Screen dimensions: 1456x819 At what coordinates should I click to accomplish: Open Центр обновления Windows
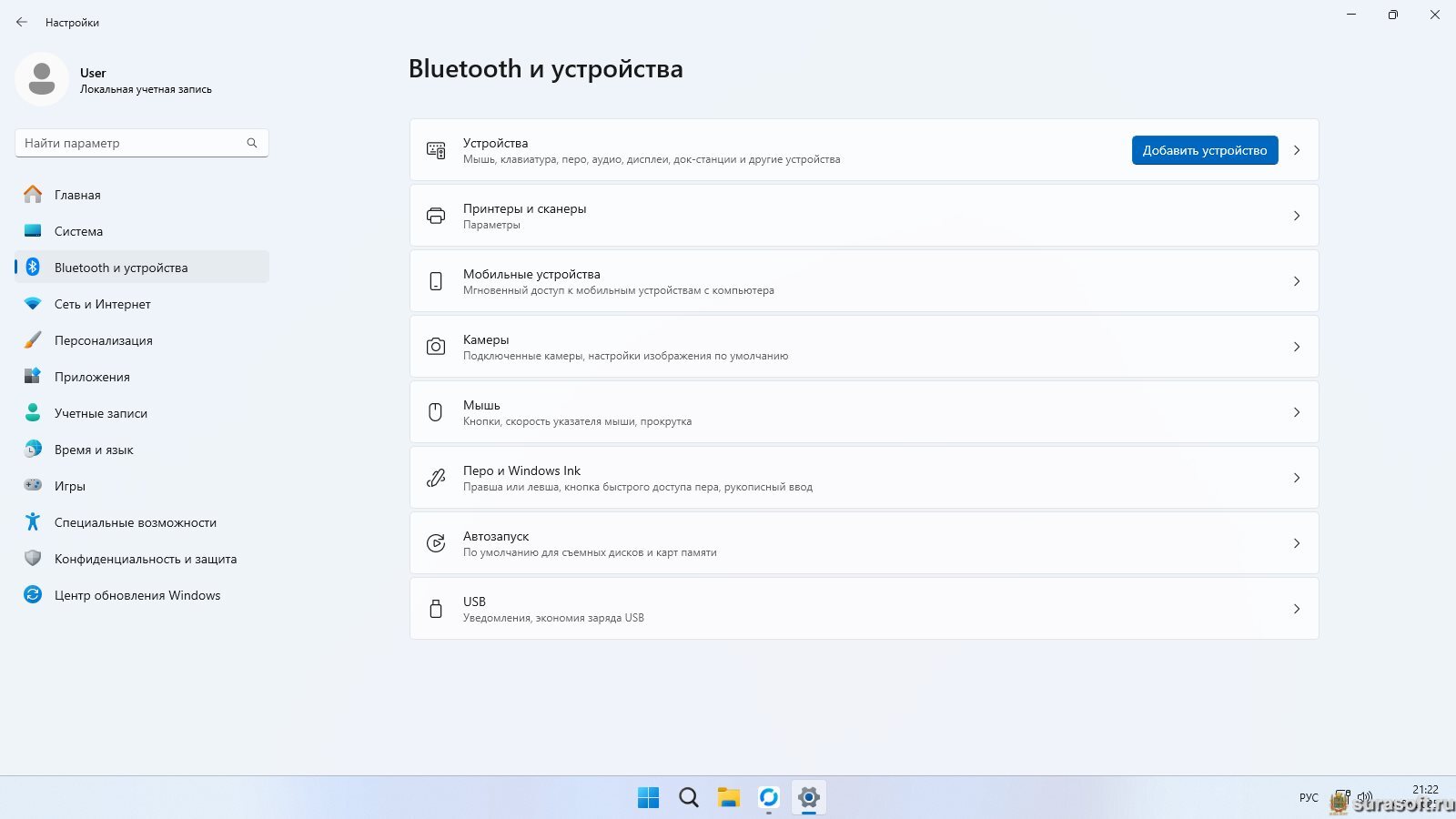(142, 595)
